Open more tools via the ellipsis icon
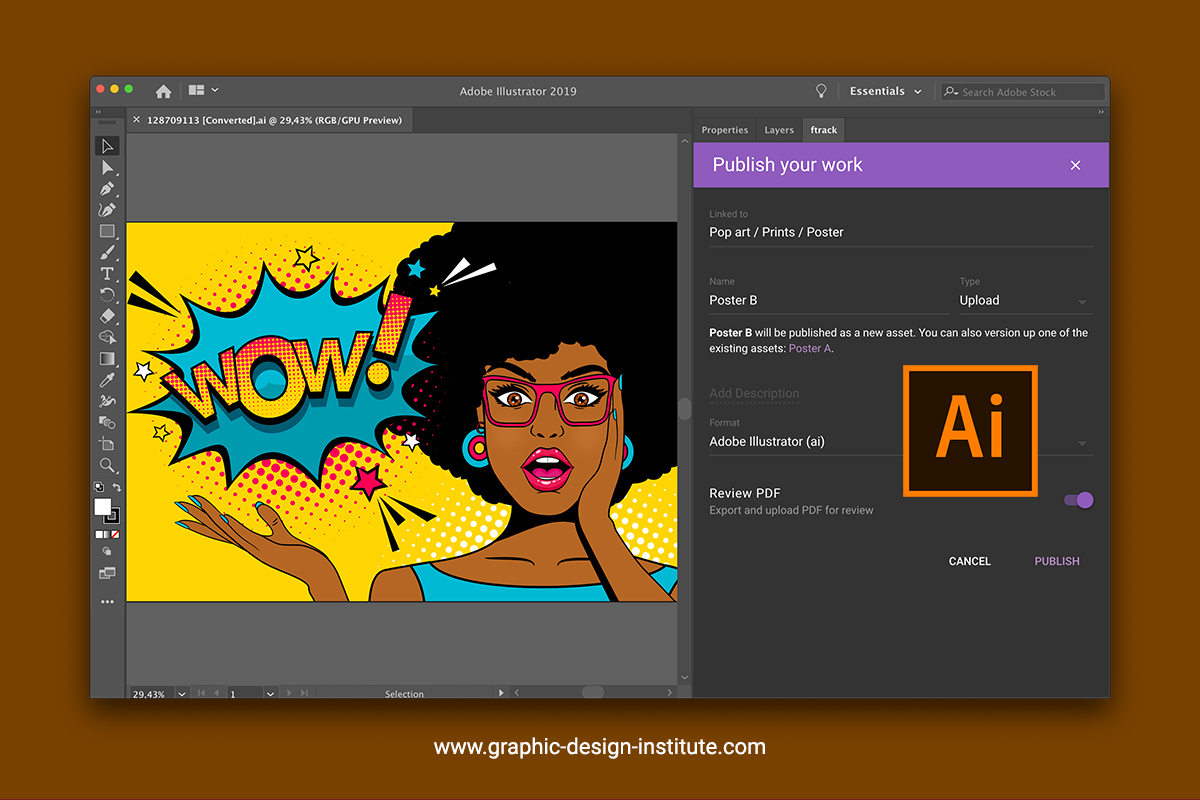The height and width of the screenshot is (800, 1200). tap(106, 601)
